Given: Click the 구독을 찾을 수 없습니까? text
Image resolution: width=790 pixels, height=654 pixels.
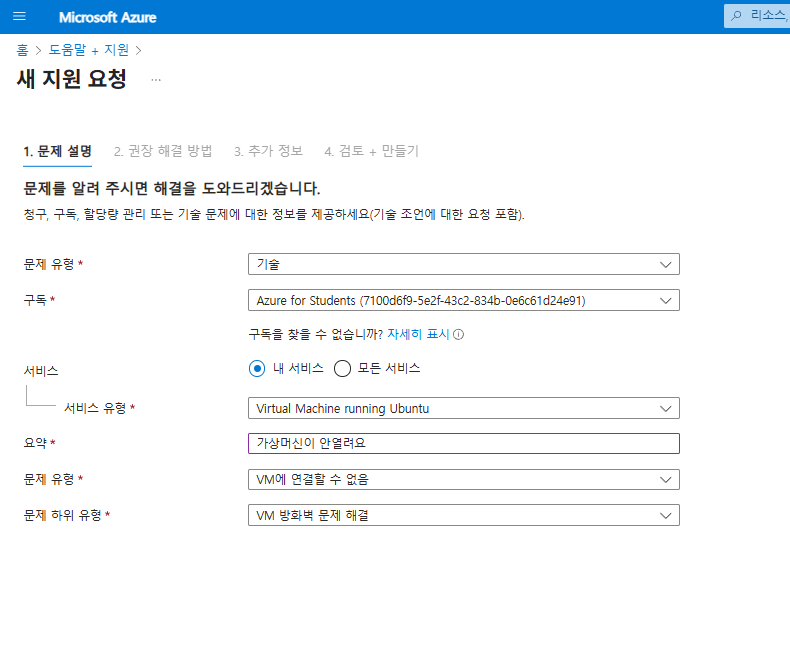Looking at the screenshot, I should pyautogui.click(x=315, y=334).
